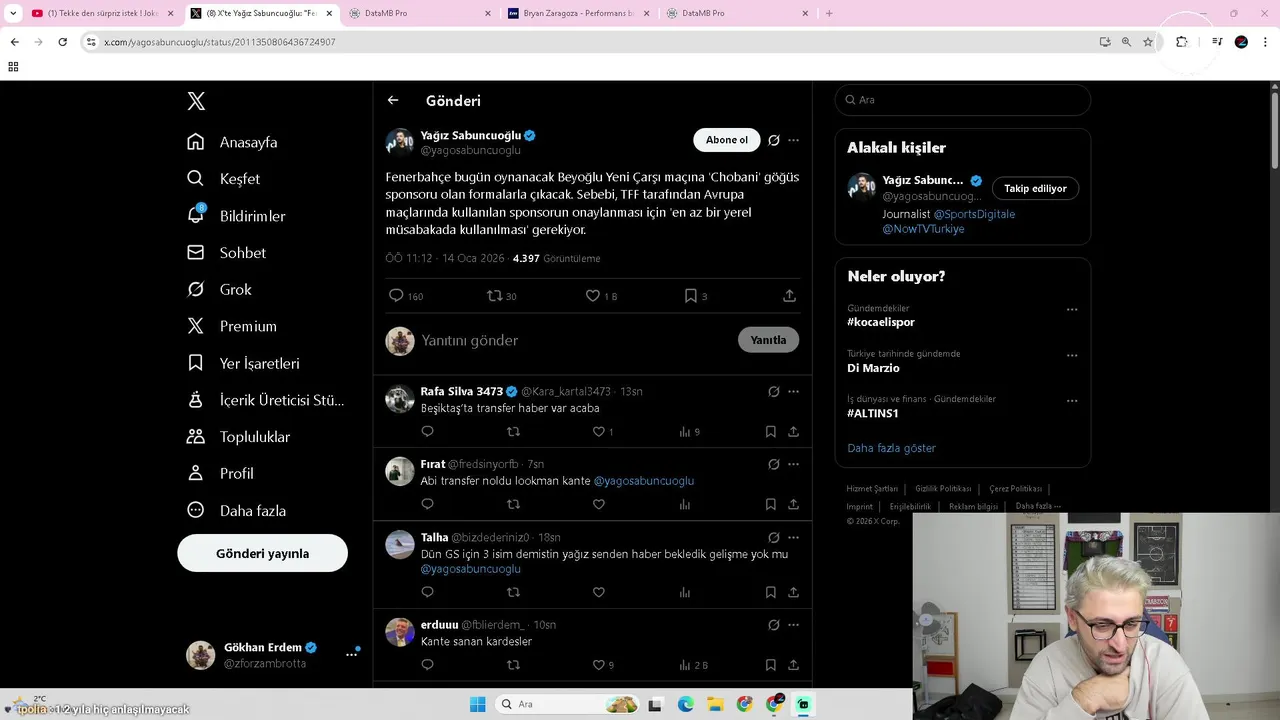Like Rafa Silva 3473's reply
This screenshot has width=1280, height=720.
click(x=603, y=432)
